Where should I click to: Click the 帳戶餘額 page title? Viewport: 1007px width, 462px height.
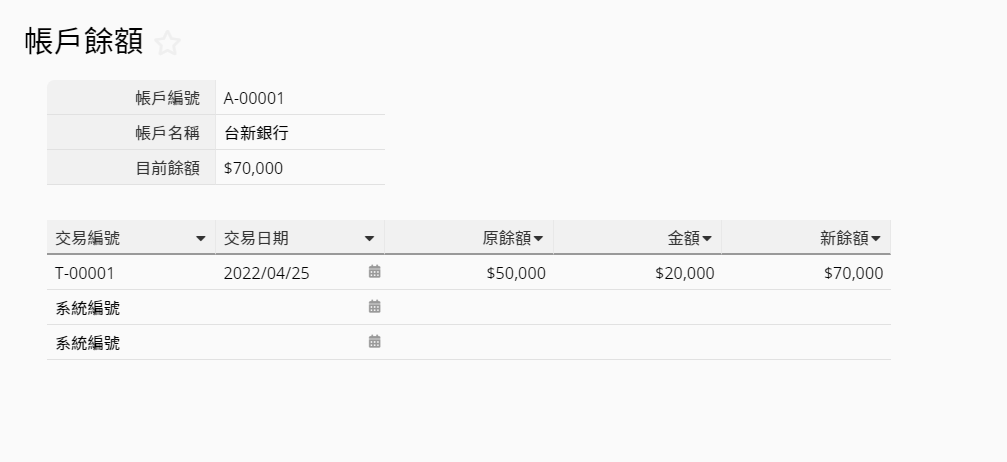[x=84, y=42]
